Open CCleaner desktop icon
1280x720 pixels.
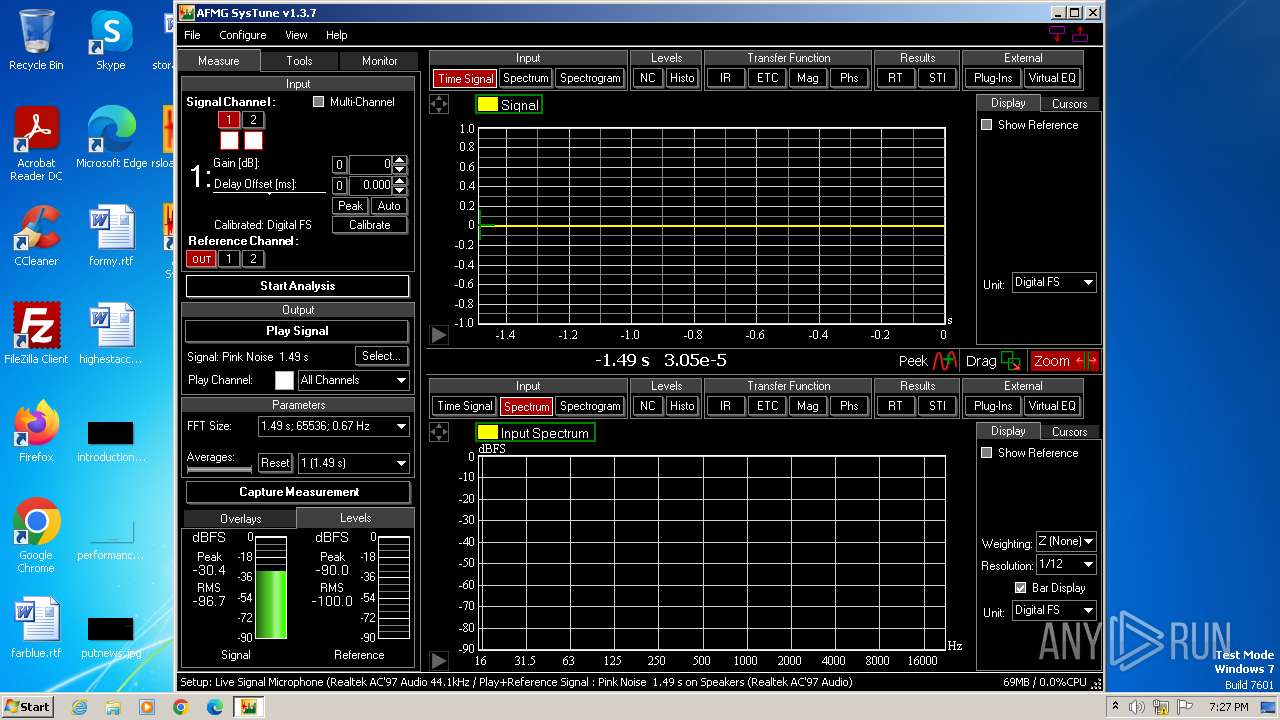click(36, 236)
